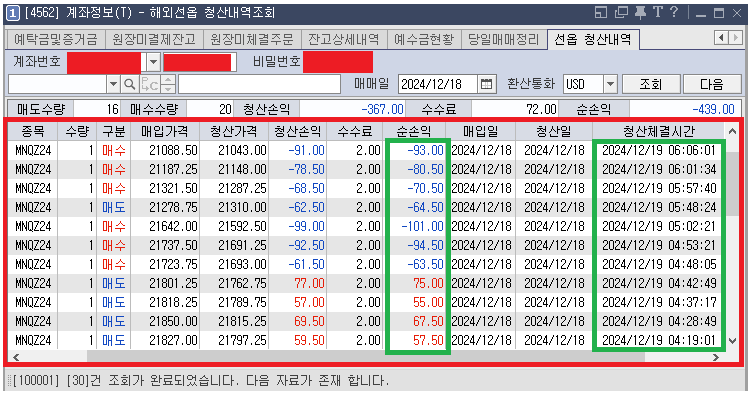This screenshot has width=751, height=396.
Task: Pin the window with the pushpin icon
Action: [640, 12]
